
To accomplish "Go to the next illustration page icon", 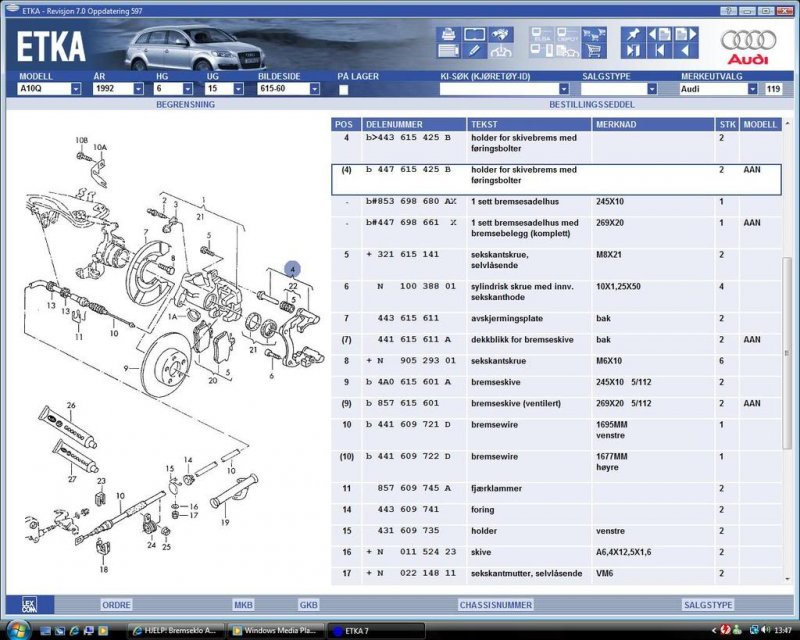I will 686,33.
